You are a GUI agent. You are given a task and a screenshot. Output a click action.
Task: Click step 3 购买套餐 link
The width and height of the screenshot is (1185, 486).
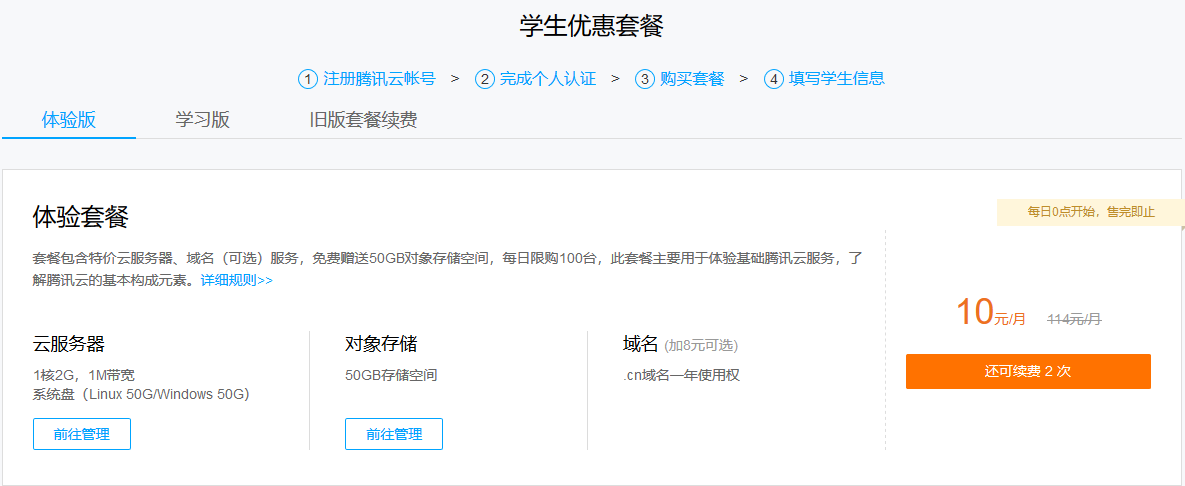tap(680, 79)
